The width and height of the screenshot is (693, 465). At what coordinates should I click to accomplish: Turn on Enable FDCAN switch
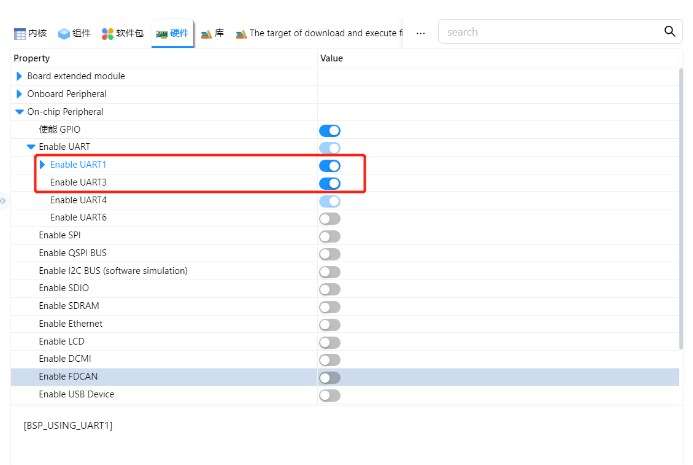[330, 377]
